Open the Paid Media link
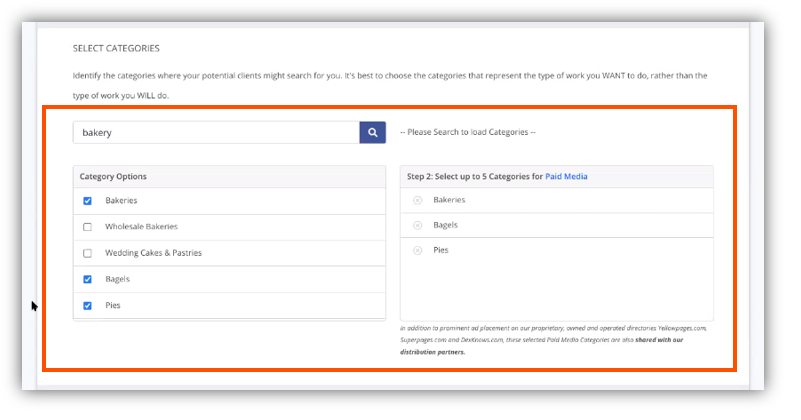Viewport: 801px width, 420px height. 566,176
